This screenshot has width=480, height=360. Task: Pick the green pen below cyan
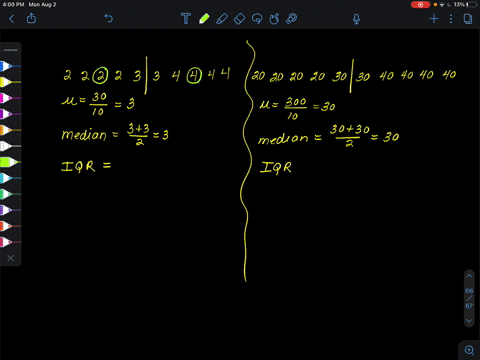point(10,194)
